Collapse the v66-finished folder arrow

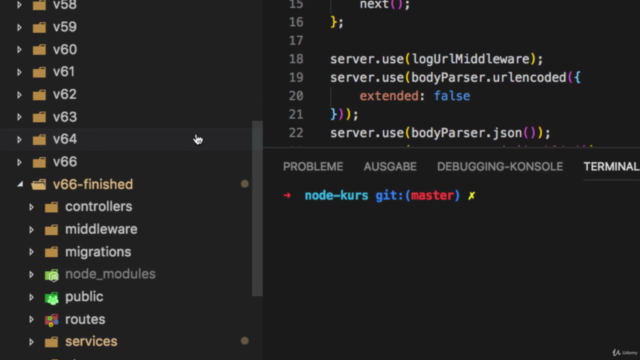(20, 184)
